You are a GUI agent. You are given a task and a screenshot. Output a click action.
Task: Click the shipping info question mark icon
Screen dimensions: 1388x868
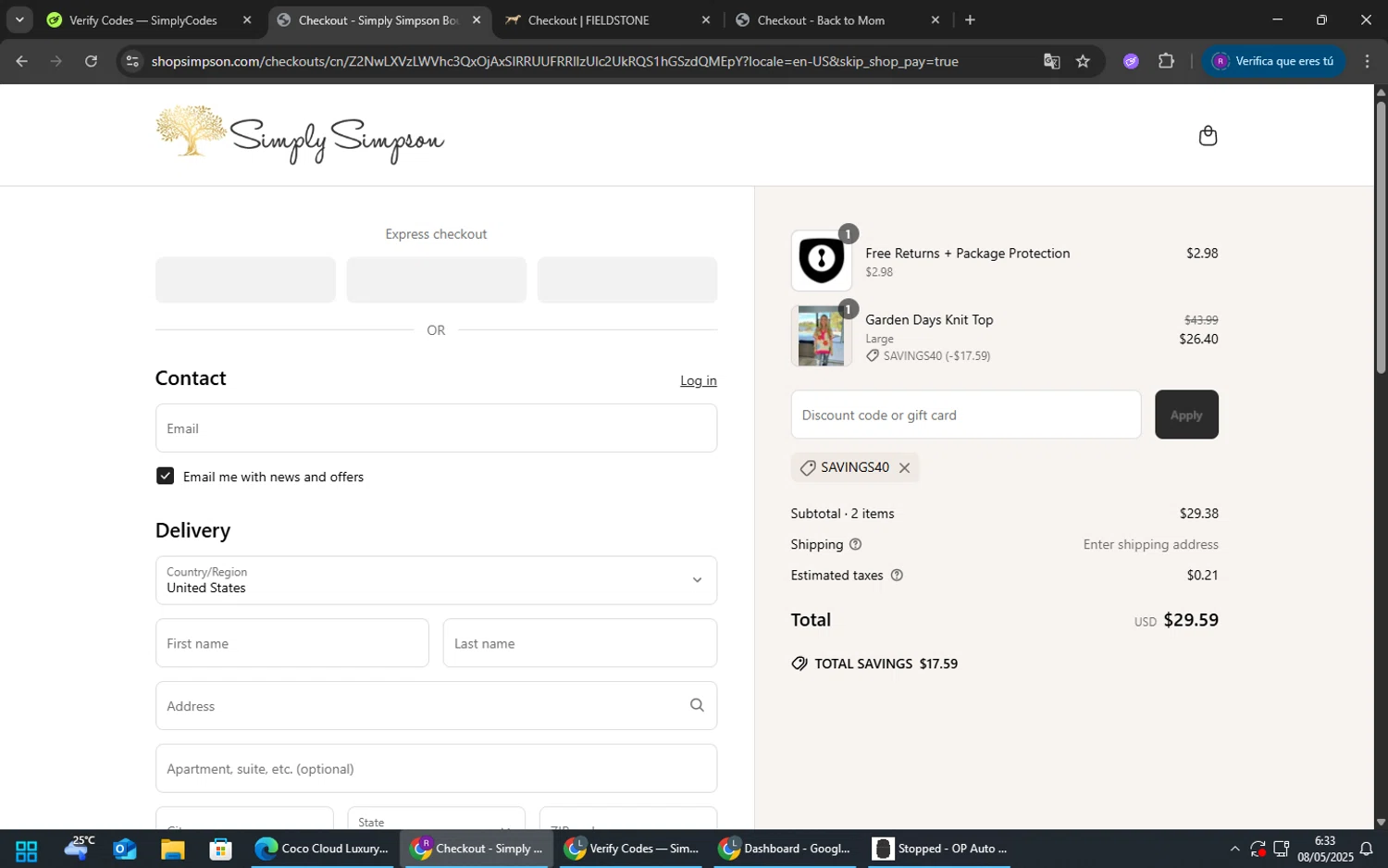click(x=855, y=544)
